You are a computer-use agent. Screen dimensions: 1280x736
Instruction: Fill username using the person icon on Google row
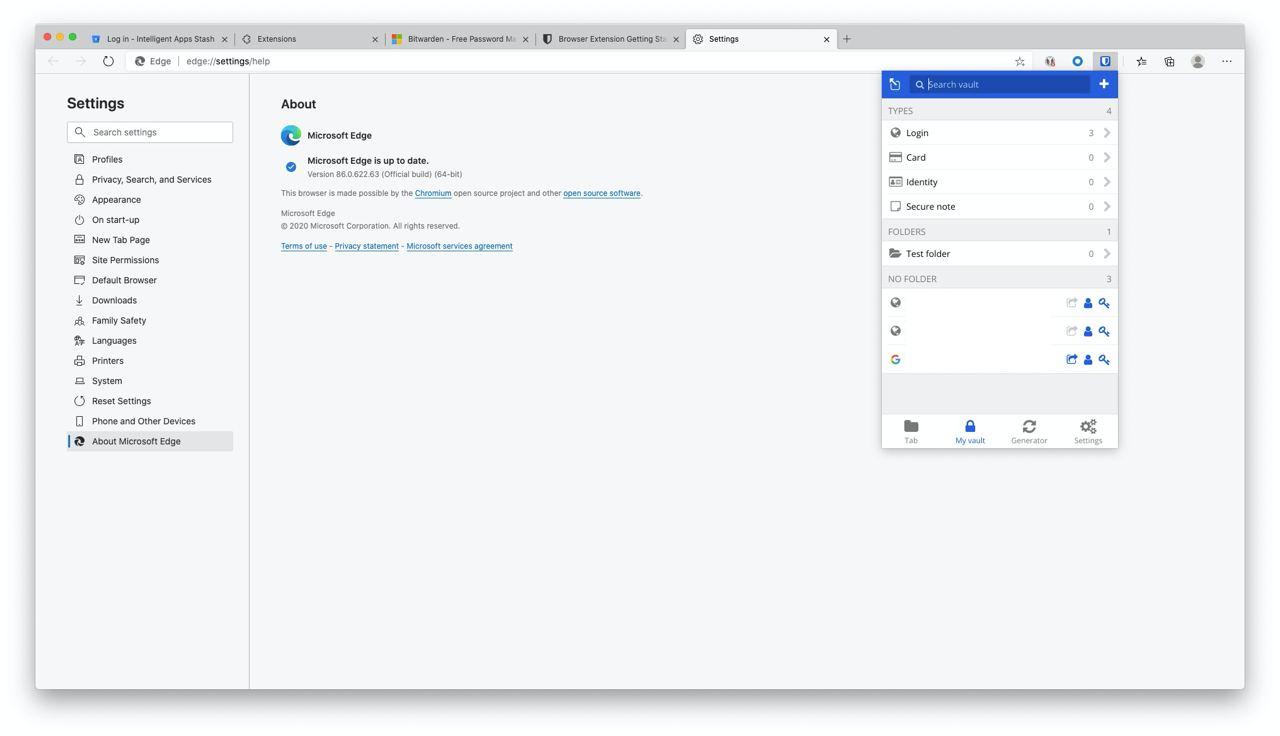point(1088,359)
